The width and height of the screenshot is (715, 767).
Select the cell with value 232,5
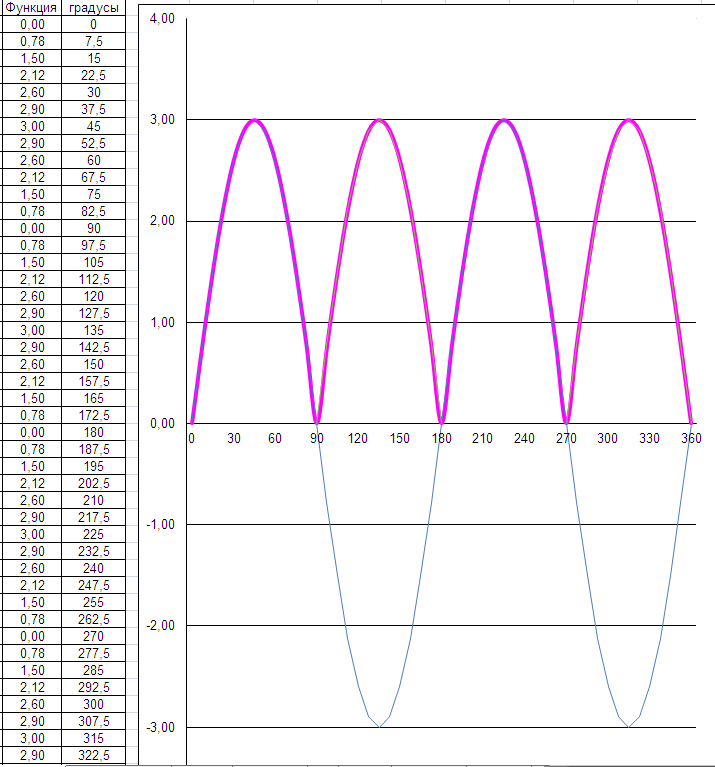pyautogui.click(x=93, y=551)
